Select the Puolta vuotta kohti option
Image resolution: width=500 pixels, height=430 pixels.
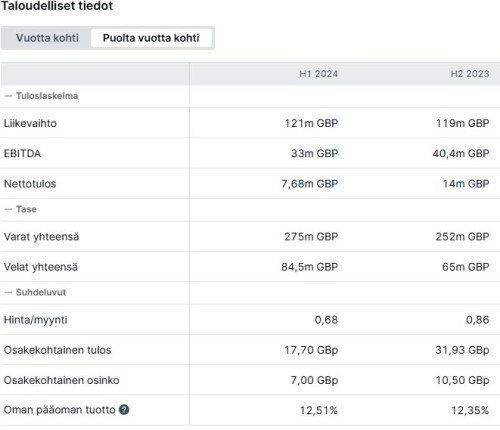151,38
